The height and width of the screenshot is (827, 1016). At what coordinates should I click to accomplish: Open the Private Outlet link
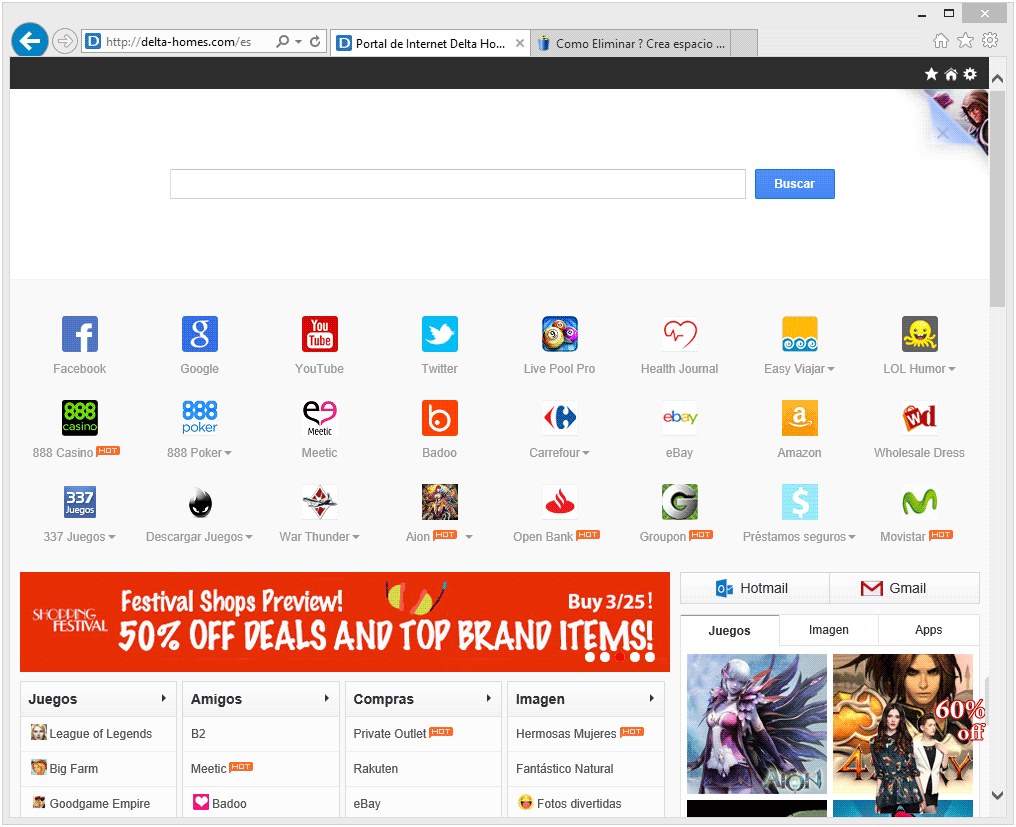coord(390,734)
